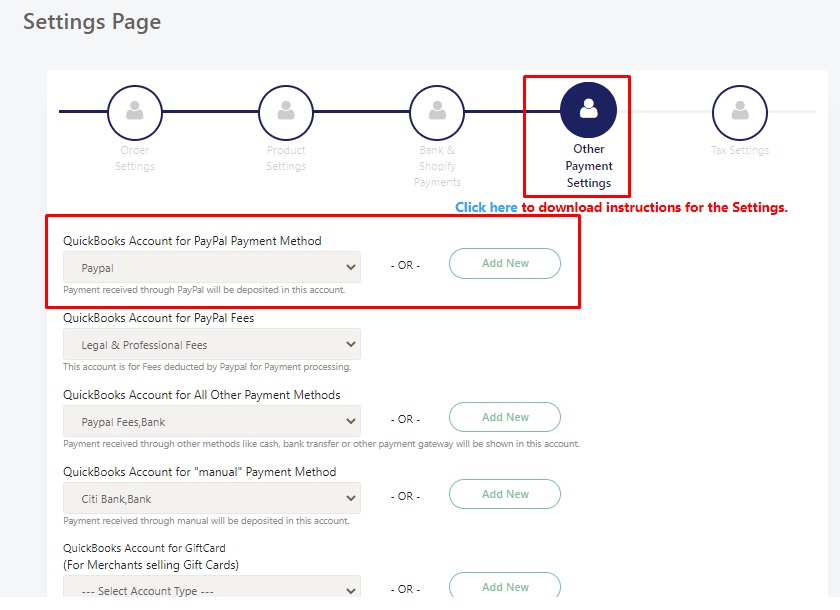Image resolution: width=840 pixels, height=610 pixels.
Task: Click 'This account is for Fees deducted by Paypal' hint
Action: coord(207,367)
